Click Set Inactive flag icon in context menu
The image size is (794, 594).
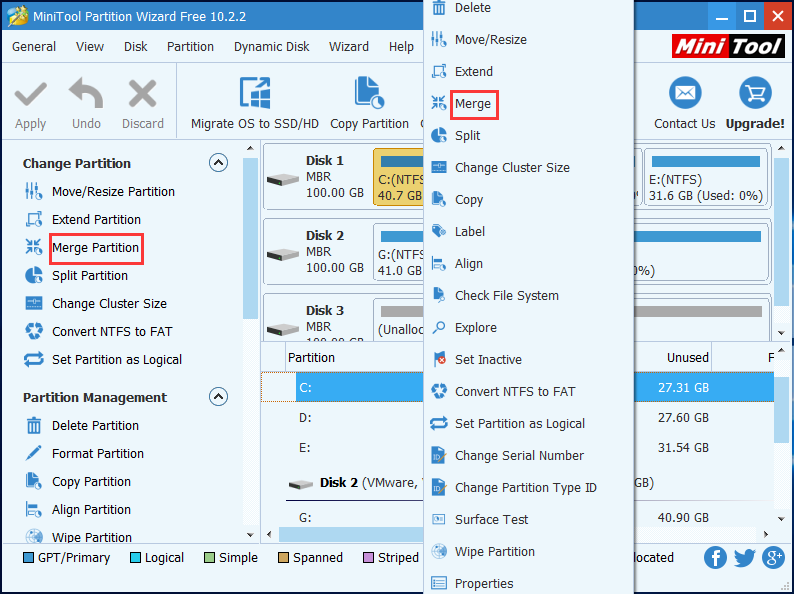439,360
